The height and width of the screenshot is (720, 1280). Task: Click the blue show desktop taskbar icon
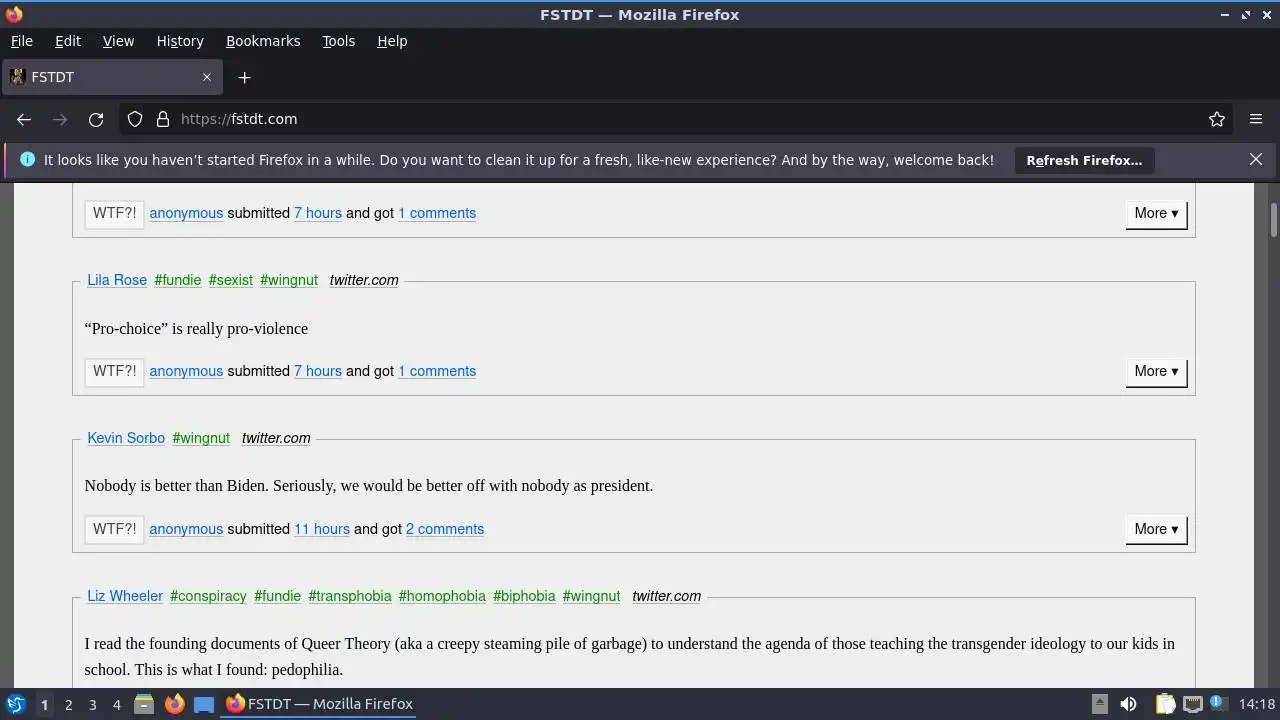coord(204,704)
